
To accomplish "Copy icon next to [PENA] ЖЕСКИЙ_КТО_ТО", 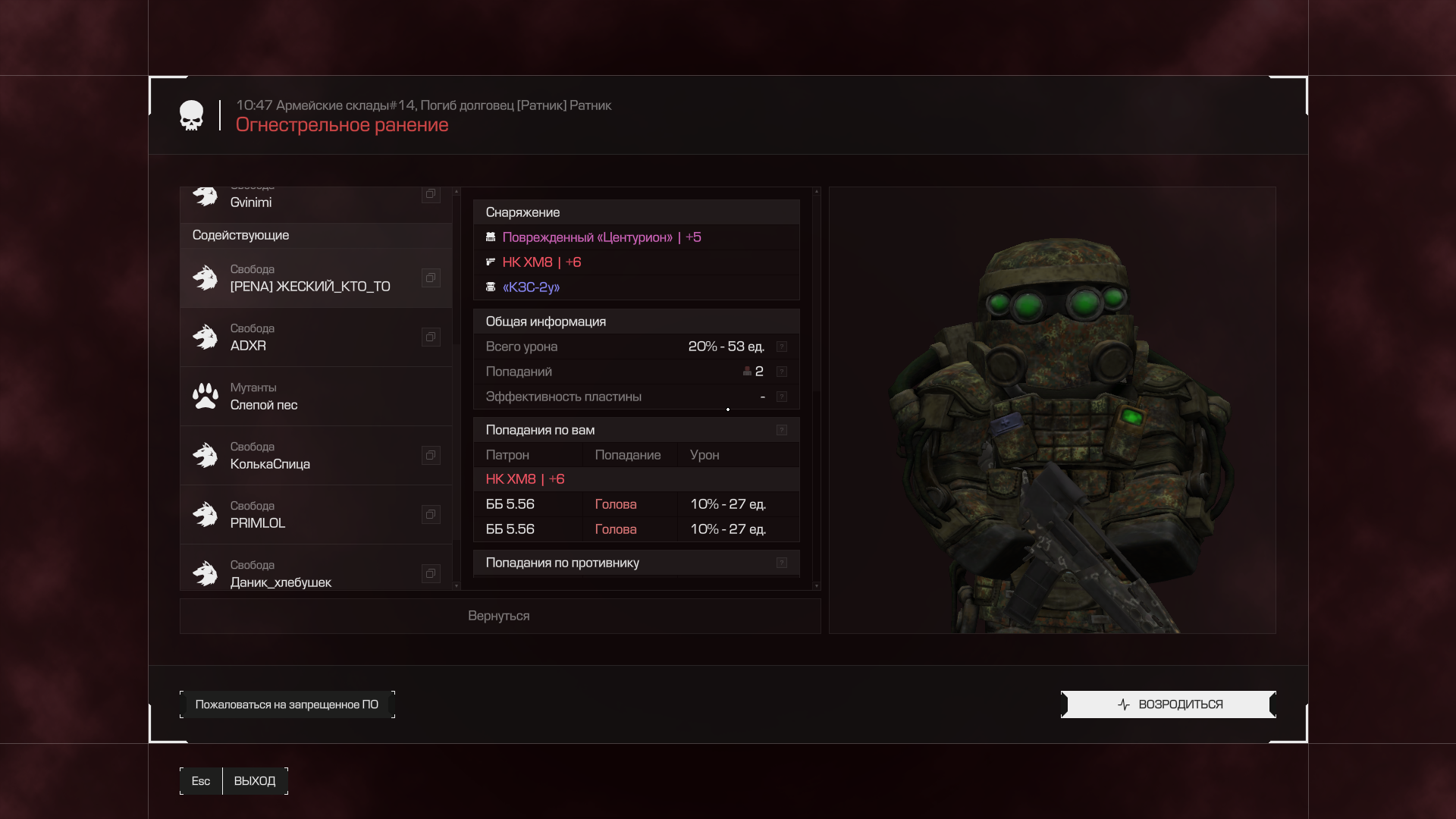I will (x=431, y=278).
